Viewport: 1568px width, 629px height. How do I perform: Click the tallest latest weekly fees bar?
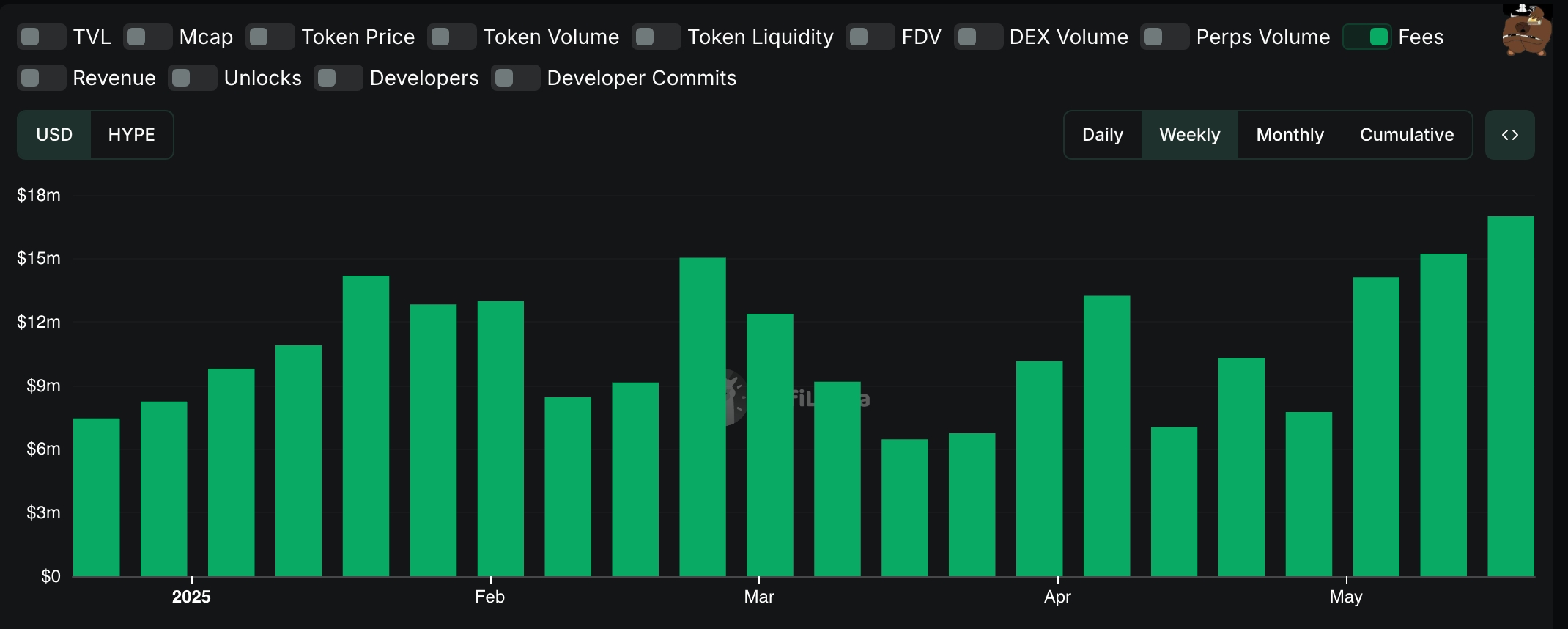1511,396
